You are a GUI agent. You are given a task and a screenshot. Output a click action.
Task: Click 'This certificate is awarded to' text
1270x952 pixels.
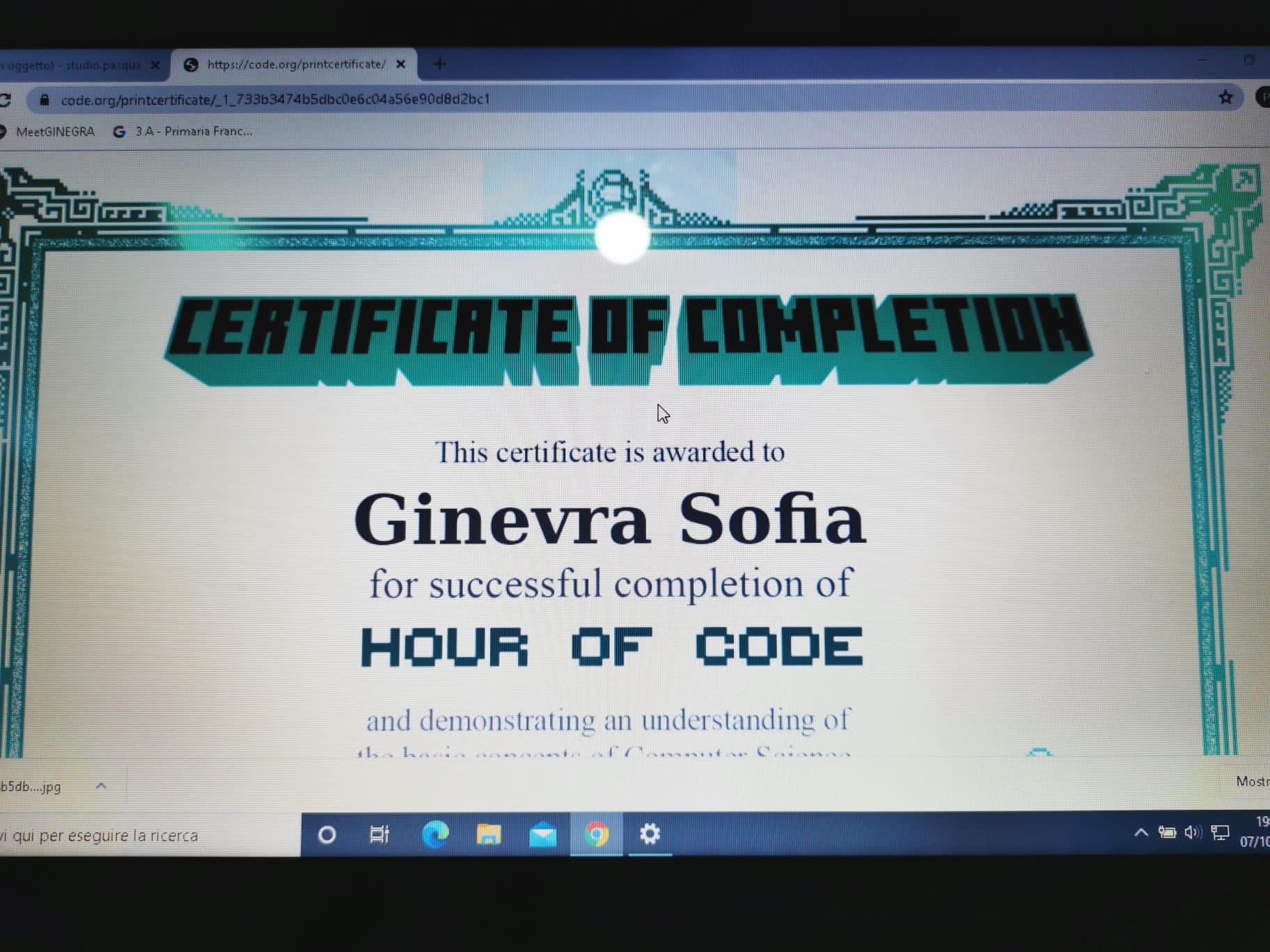point(610,452)
